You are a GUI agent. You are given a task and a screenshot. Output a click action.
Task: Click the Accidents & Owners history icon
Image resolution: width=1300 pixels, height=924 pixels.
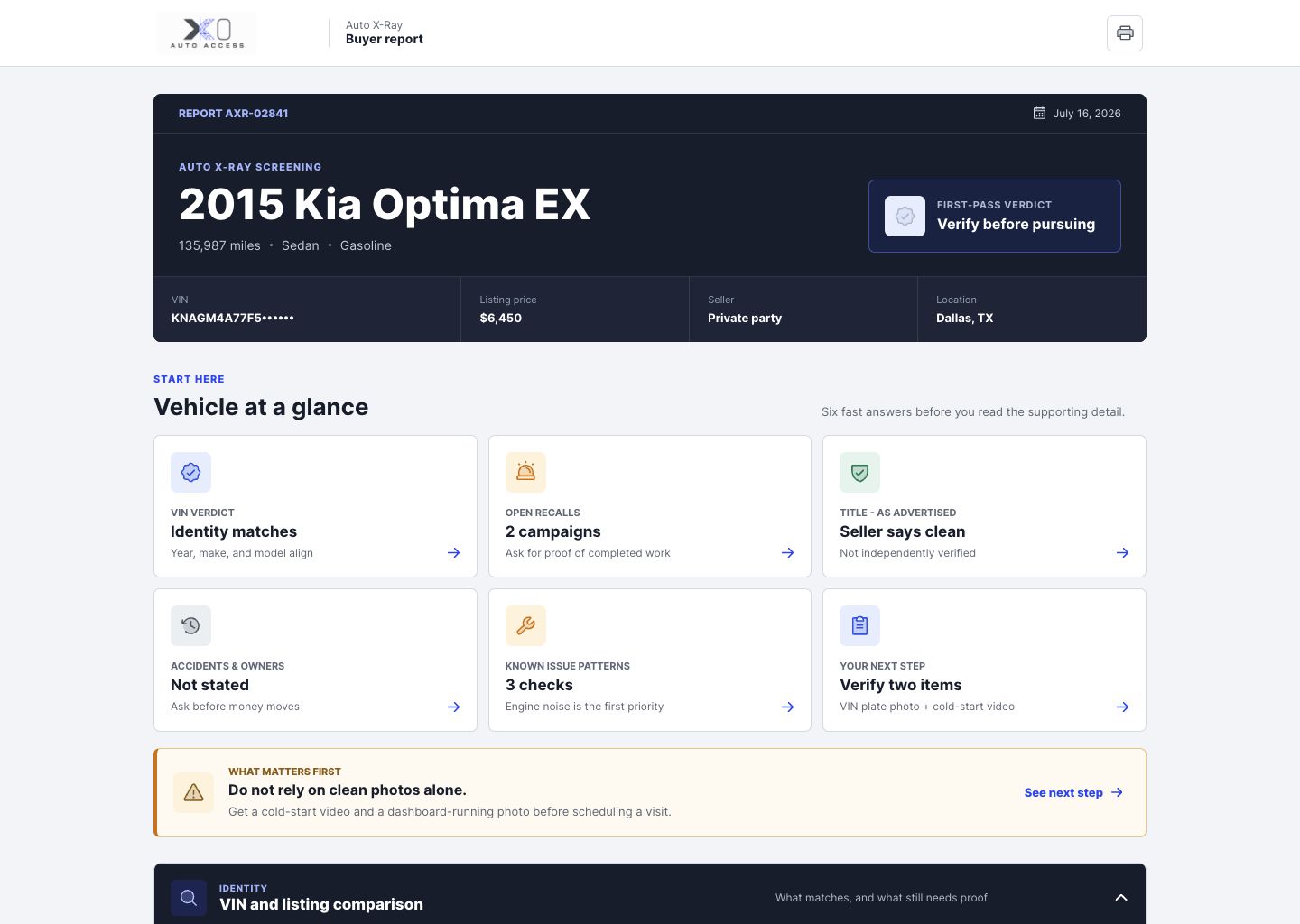(x=190, y=625)
